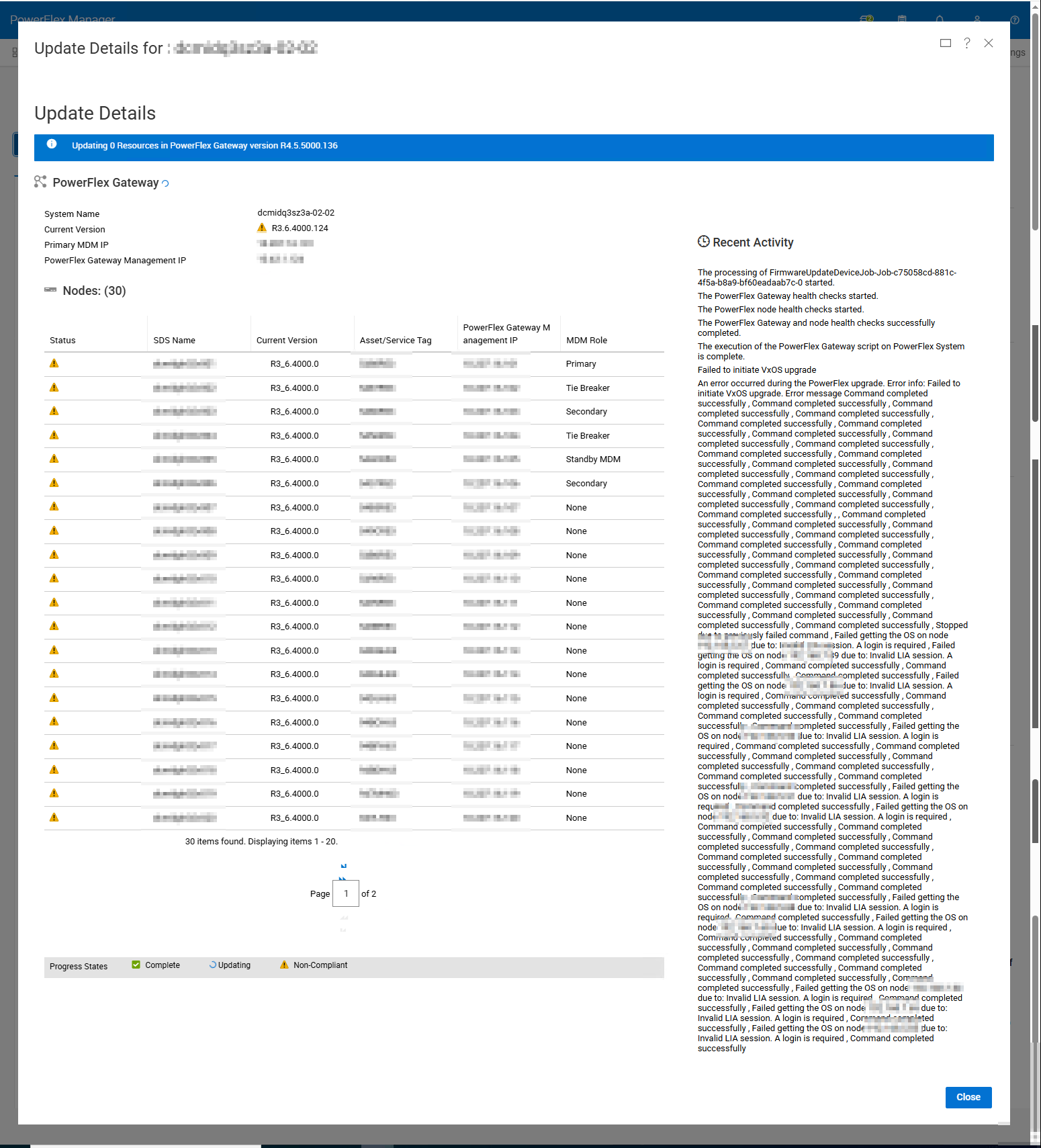The height and width of the screenshot is (1148, 1041).
Task: Select the current version R3.6.4000.124 text
Action: [300, 228]
